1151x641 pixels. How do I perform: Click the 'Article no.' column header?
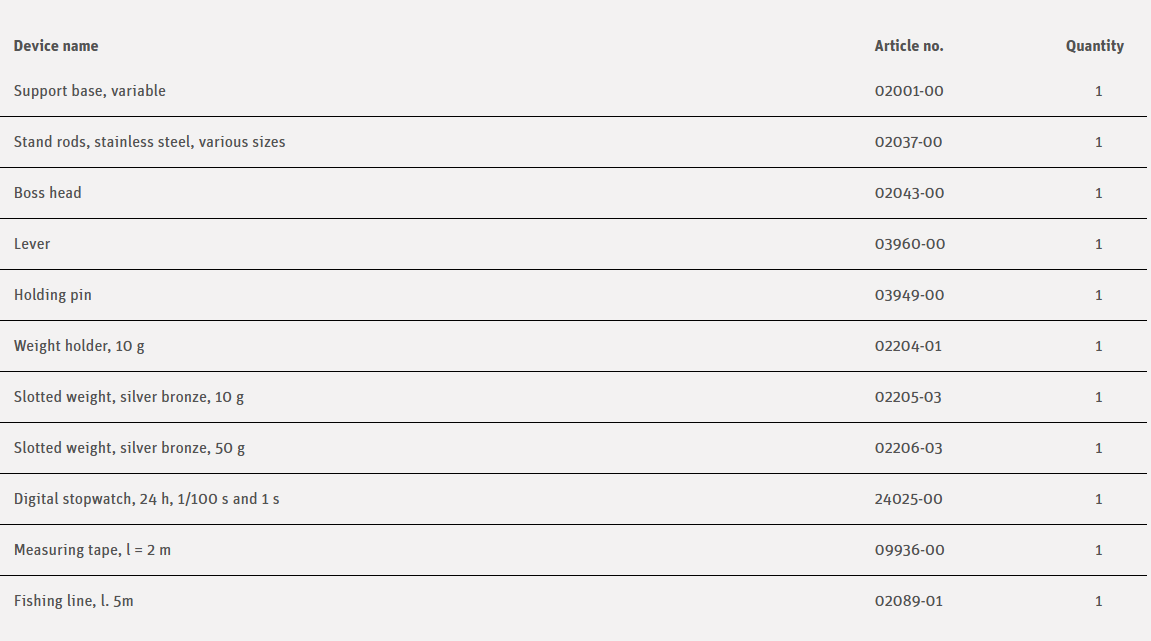909,46
